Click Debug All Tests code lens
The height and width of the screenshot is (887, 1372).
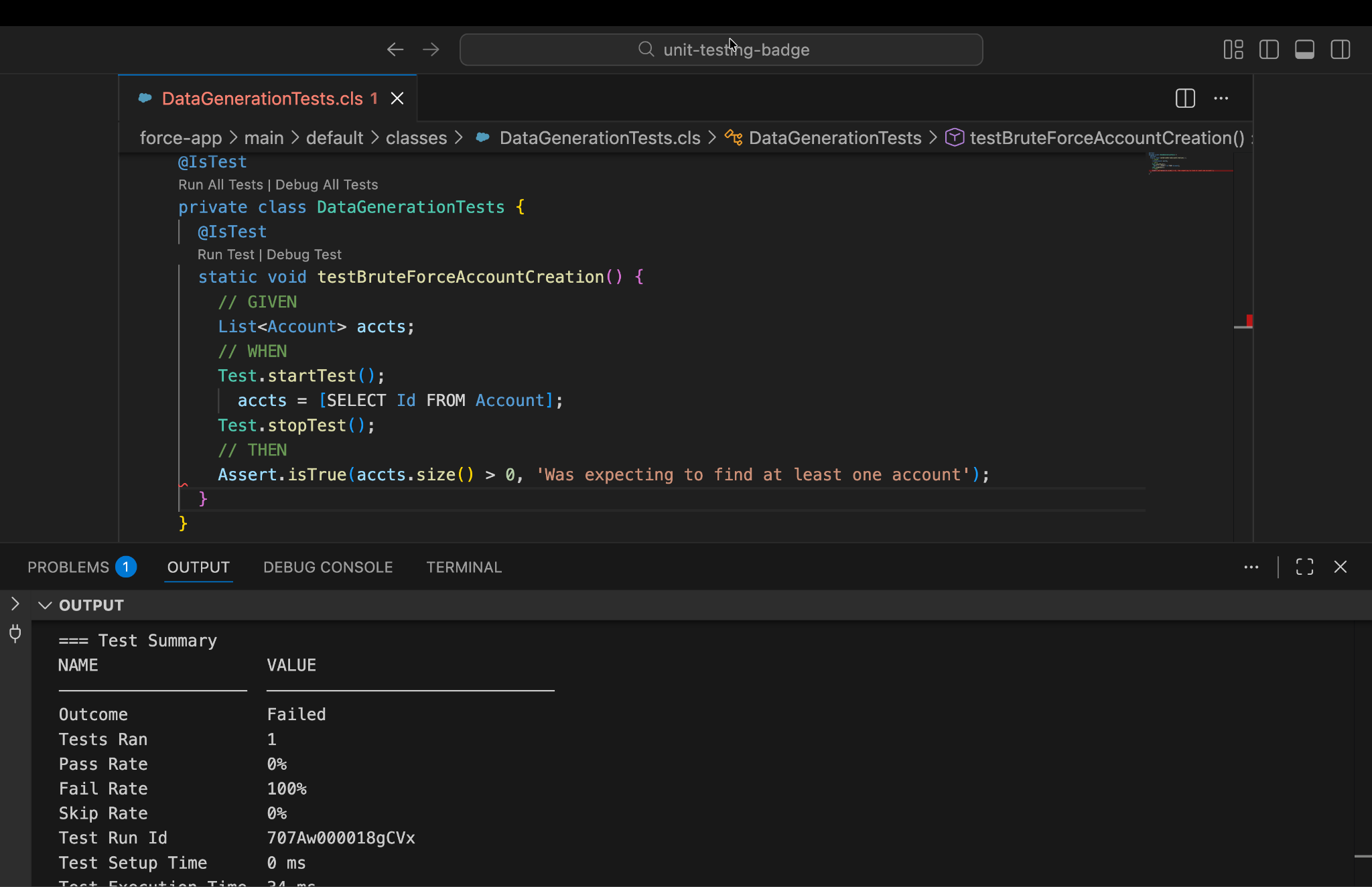pyautogui.click(x=326, y=185)
